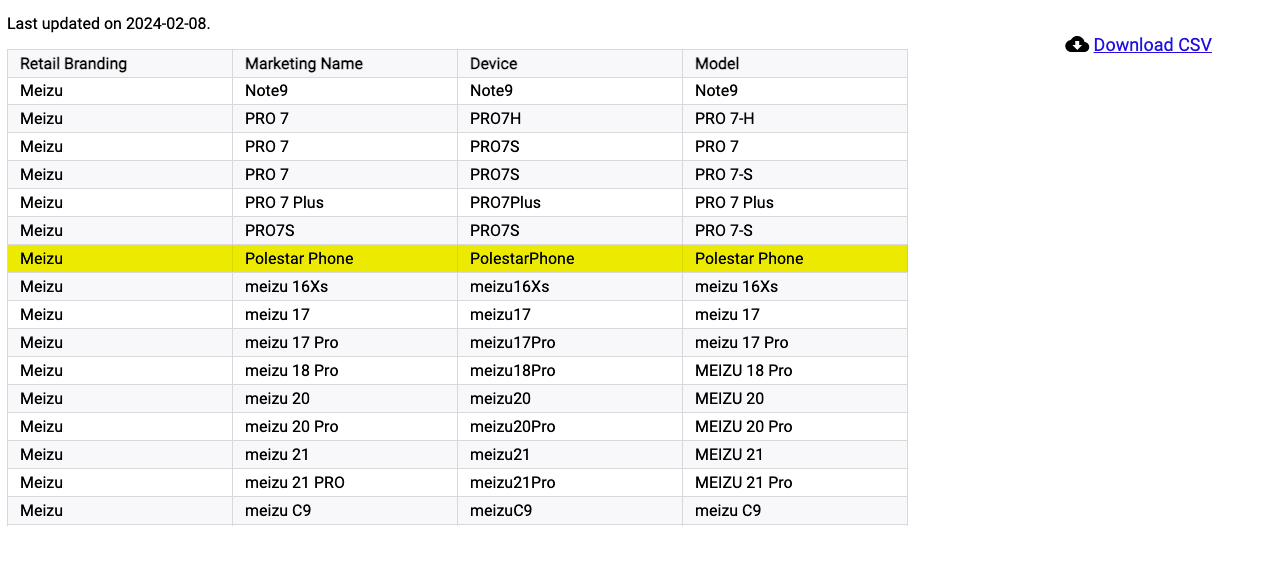This screenshot has height=563, width=1261.
Task: Click the meizu21 device cell
Action: coord(500,455)
